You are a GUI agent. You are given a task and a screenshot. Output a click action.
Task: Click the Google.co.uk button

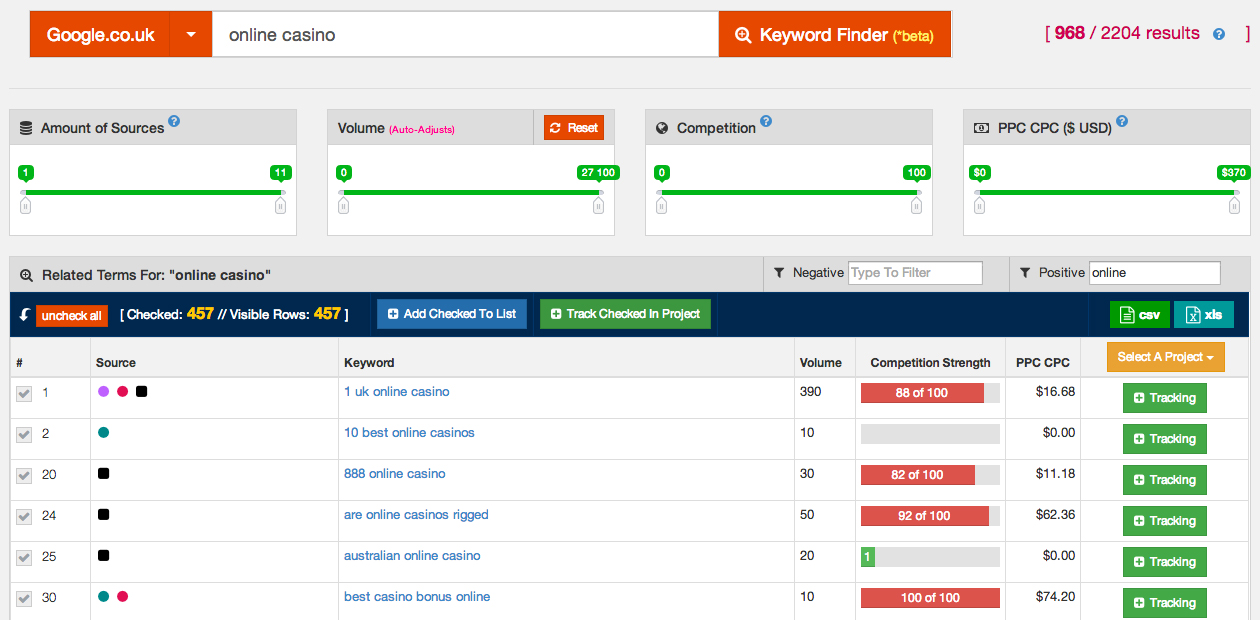pyautogui.click(x=100, y=35)
